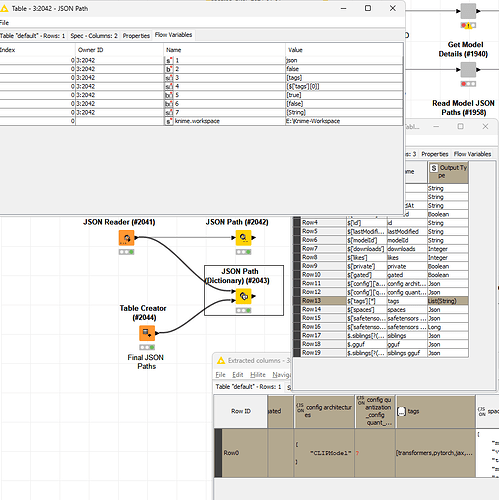Select the knime.workspace variable row
The width and height of the screenshot is (499, 500).
(201, 121)
